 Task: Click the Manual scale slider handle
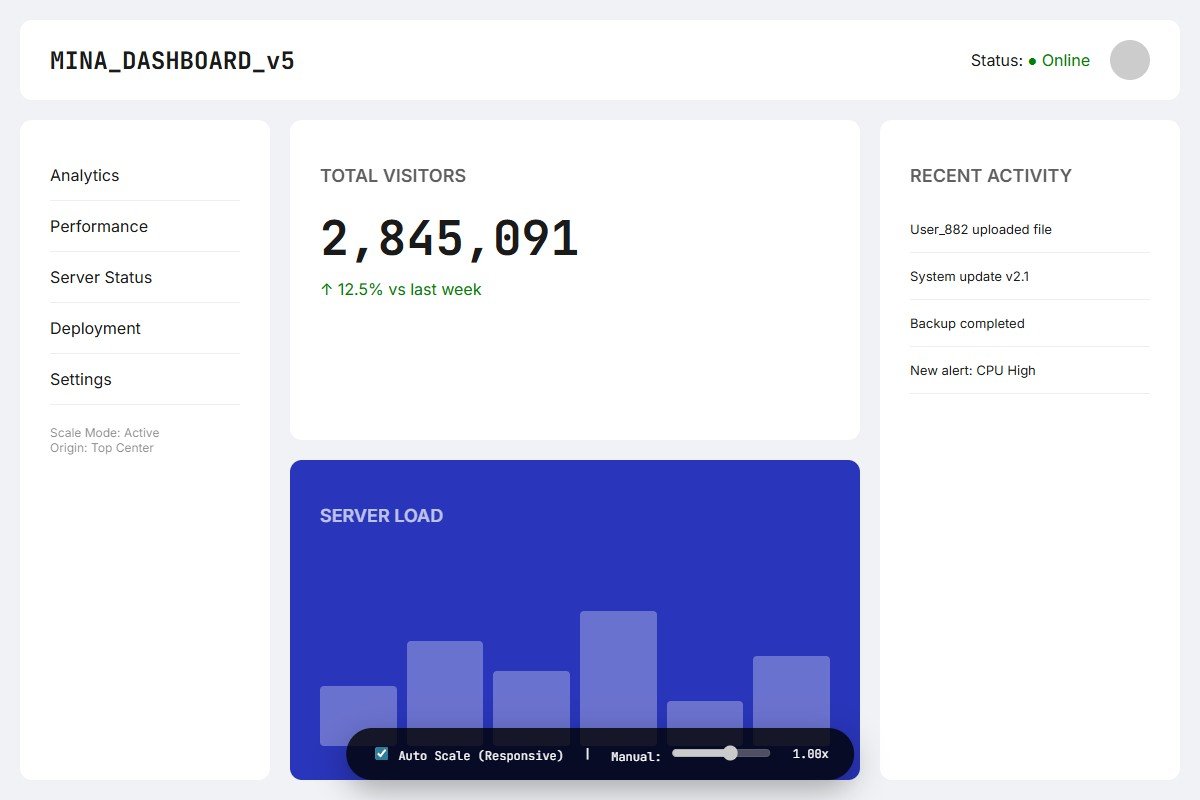(x=730, y=753)
